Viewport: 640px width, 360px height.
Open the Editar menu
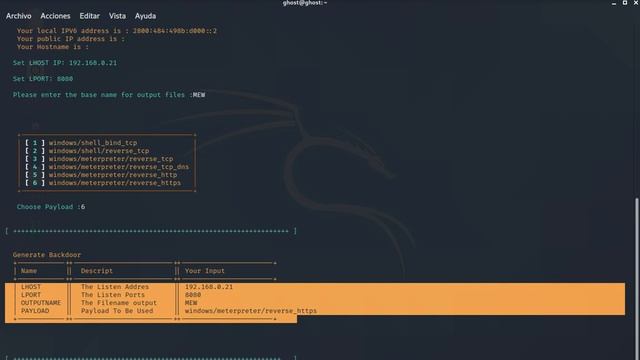[x=89, y=16]
